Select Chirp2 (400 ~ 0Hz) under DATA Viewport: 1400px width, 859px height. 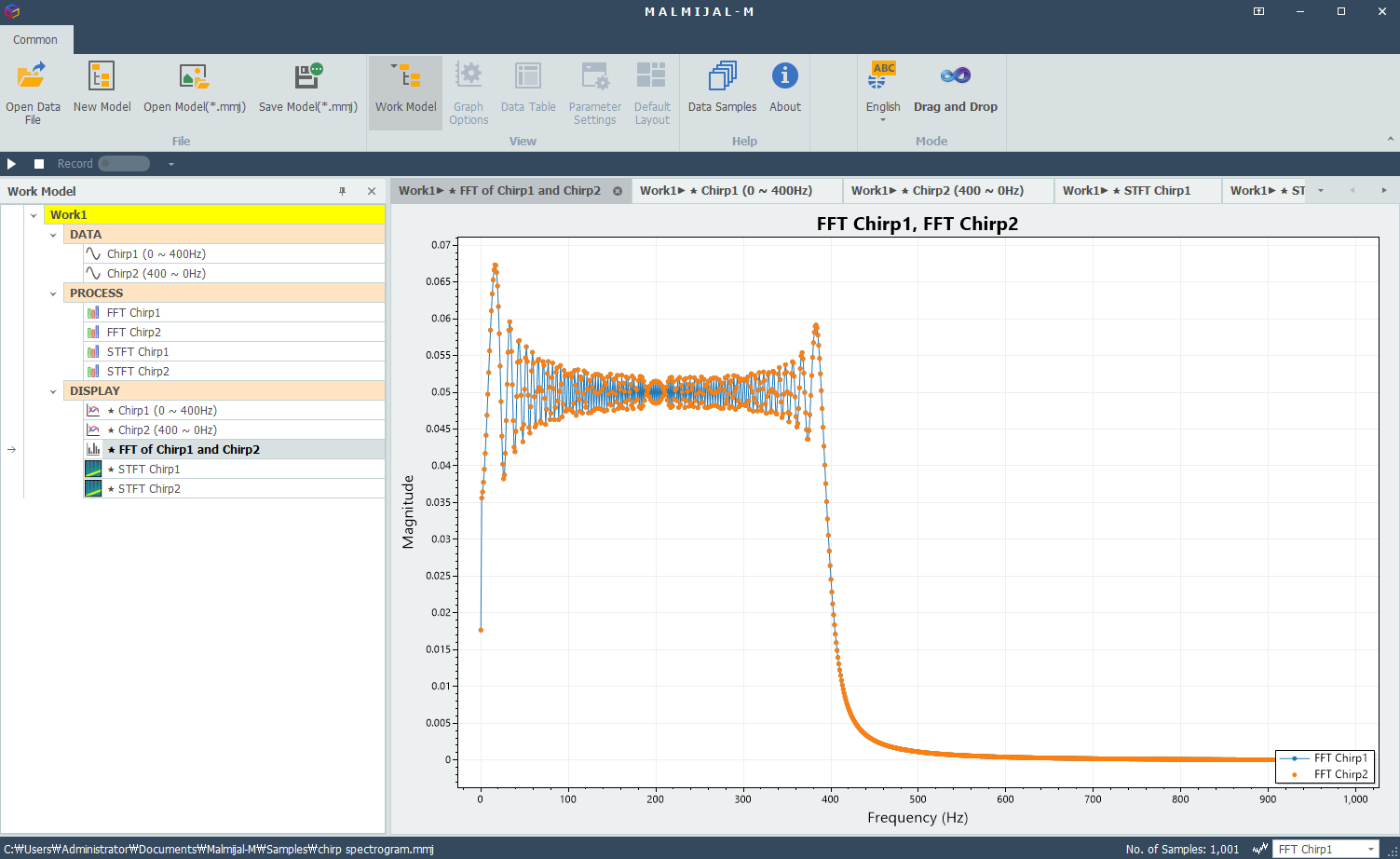(x=234, y=274)
